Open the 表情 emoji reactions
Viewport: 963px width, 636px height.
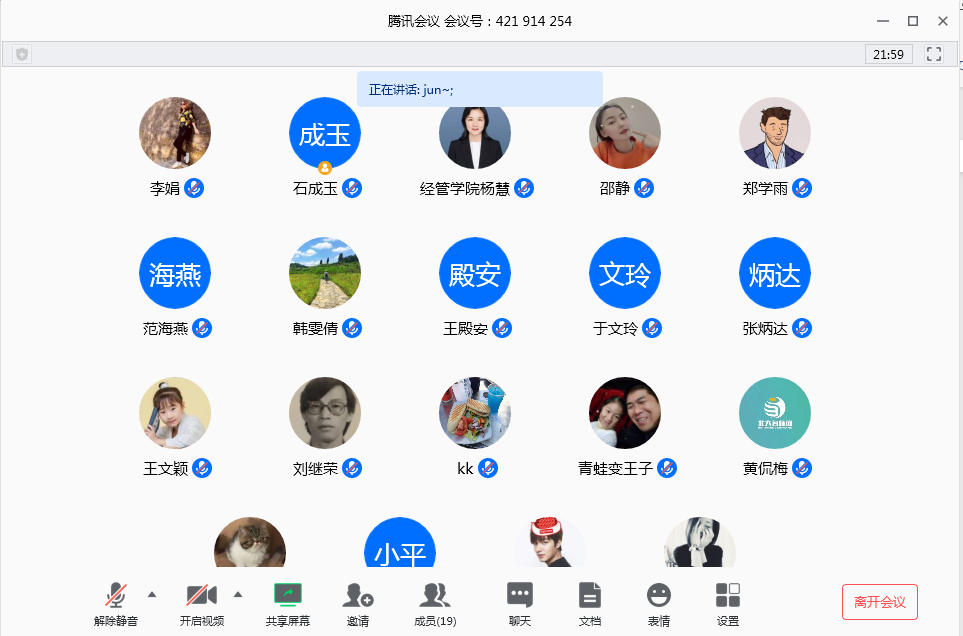tap(658, 604)
